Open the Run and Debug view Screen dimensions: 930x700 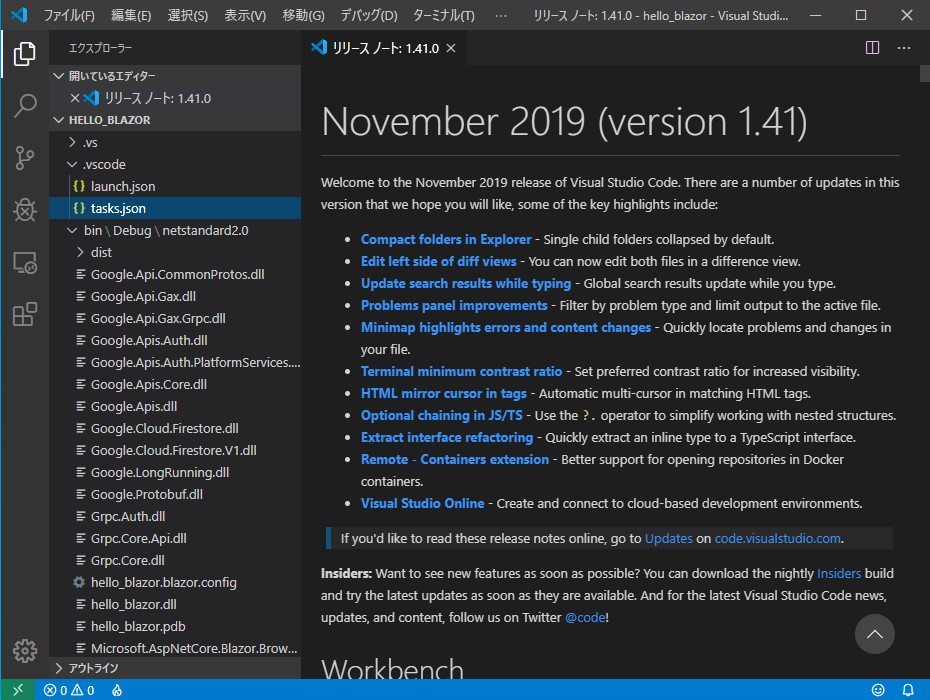pos(24,210)
